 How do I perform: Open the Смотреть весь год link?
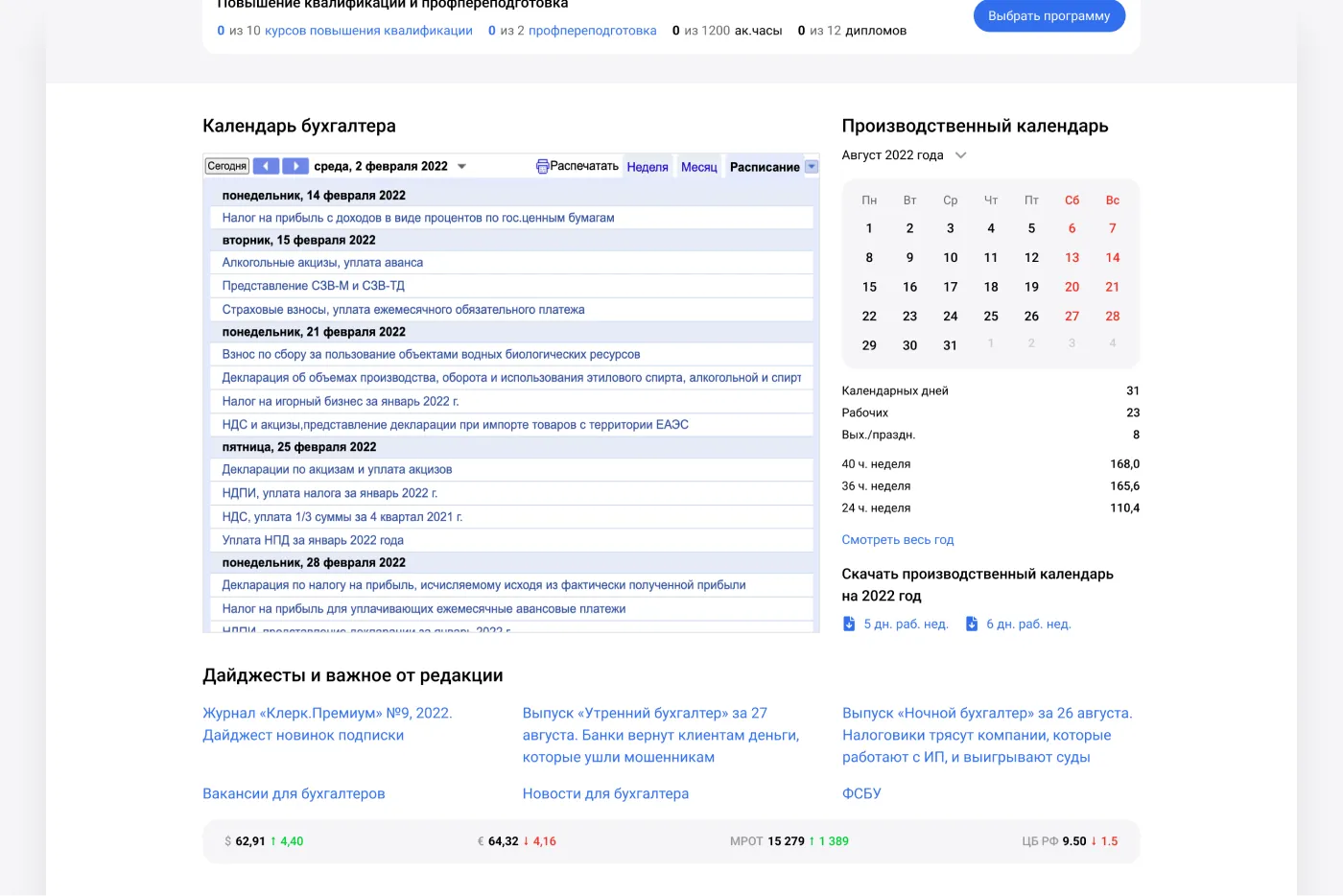[898, 540]
